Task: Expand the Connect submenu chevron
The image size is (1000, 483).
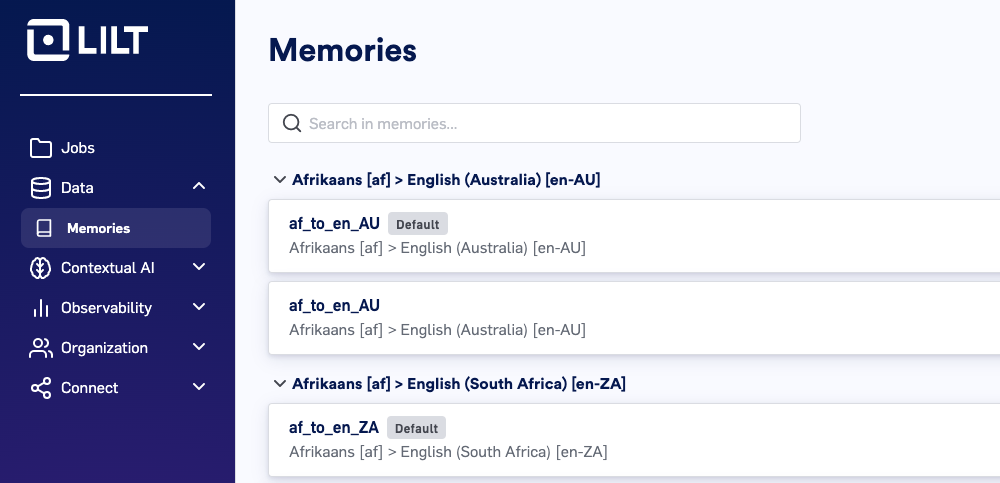Action: (199, 387)
